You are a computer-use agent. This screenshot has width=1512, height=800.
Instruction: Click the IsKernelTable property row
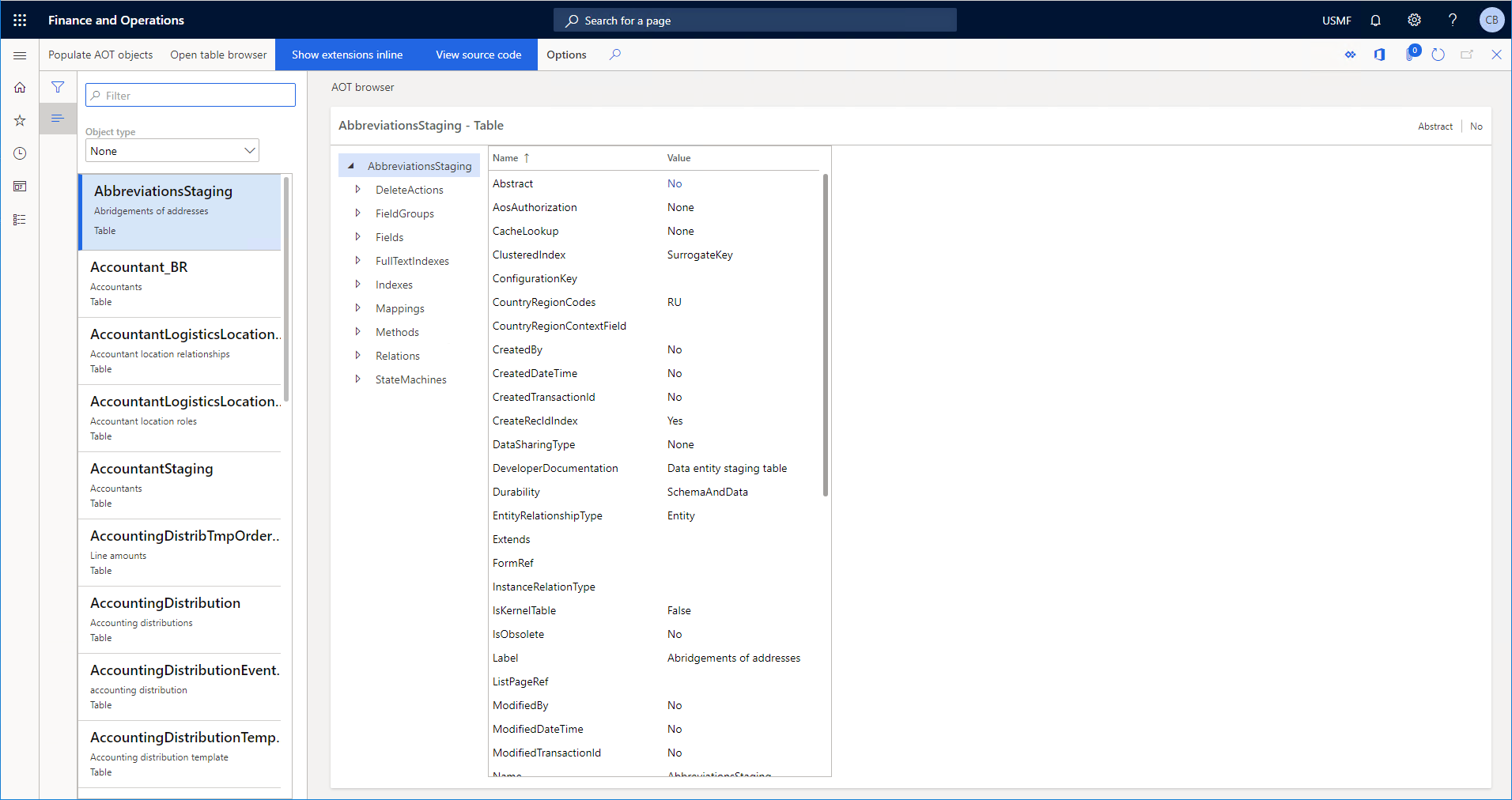click(655, 610)
